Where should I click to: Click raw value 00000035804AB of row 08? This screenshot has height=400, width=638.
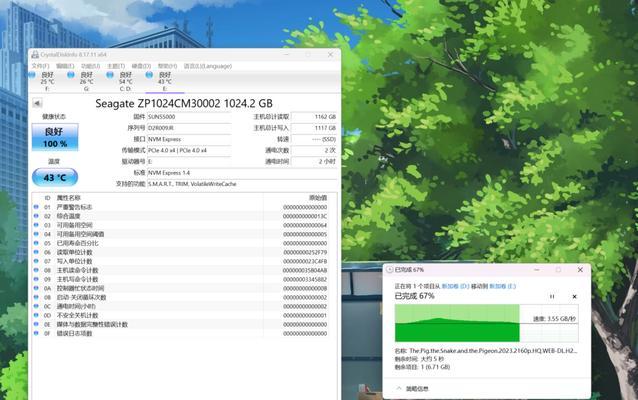(305, 270)
